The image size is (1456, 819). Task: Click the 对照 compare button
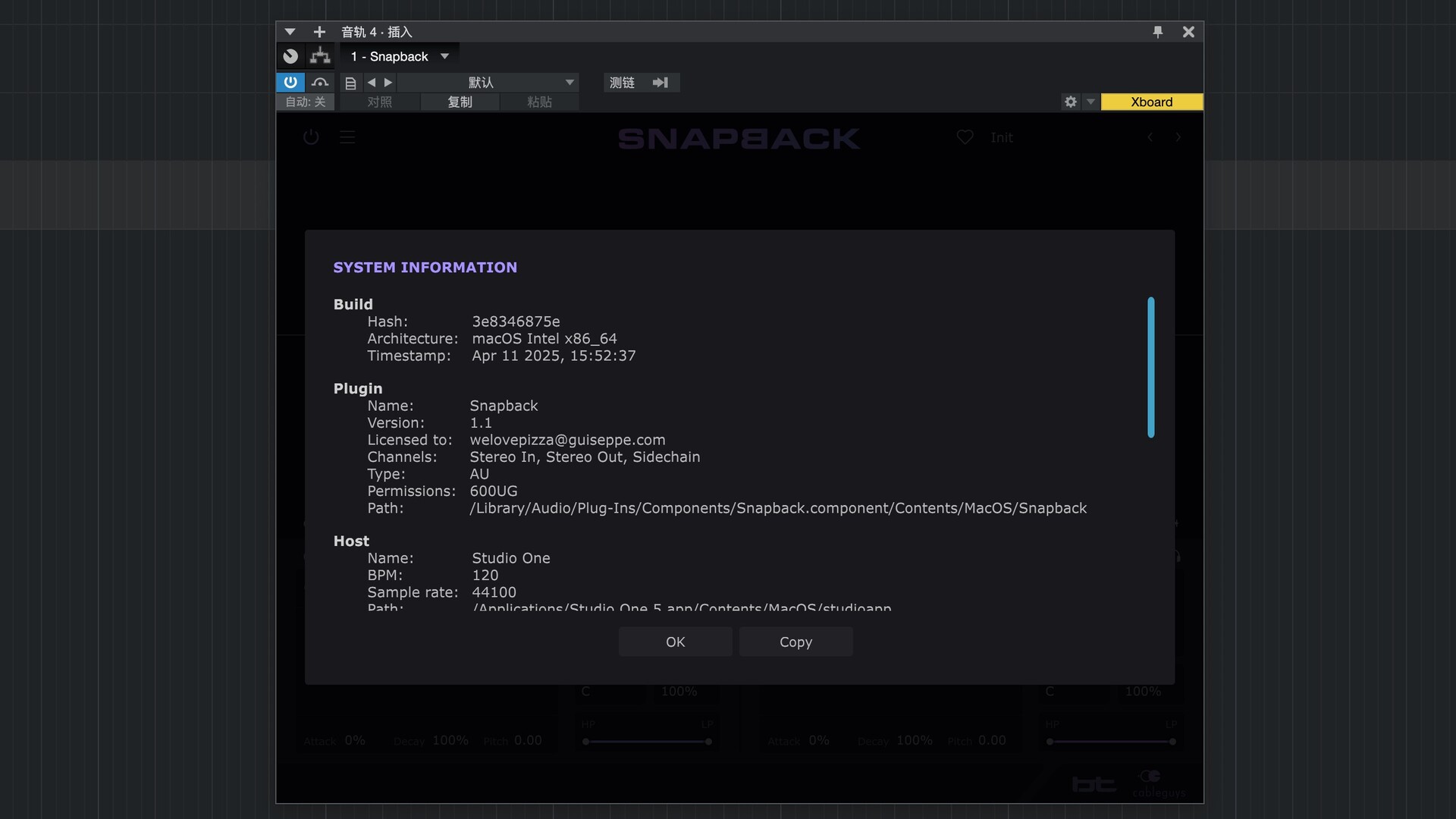click(380, 102)
